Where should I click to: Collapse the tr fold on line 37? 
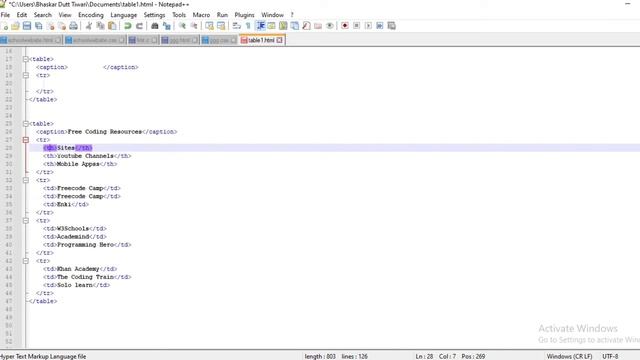pos(26,221)
